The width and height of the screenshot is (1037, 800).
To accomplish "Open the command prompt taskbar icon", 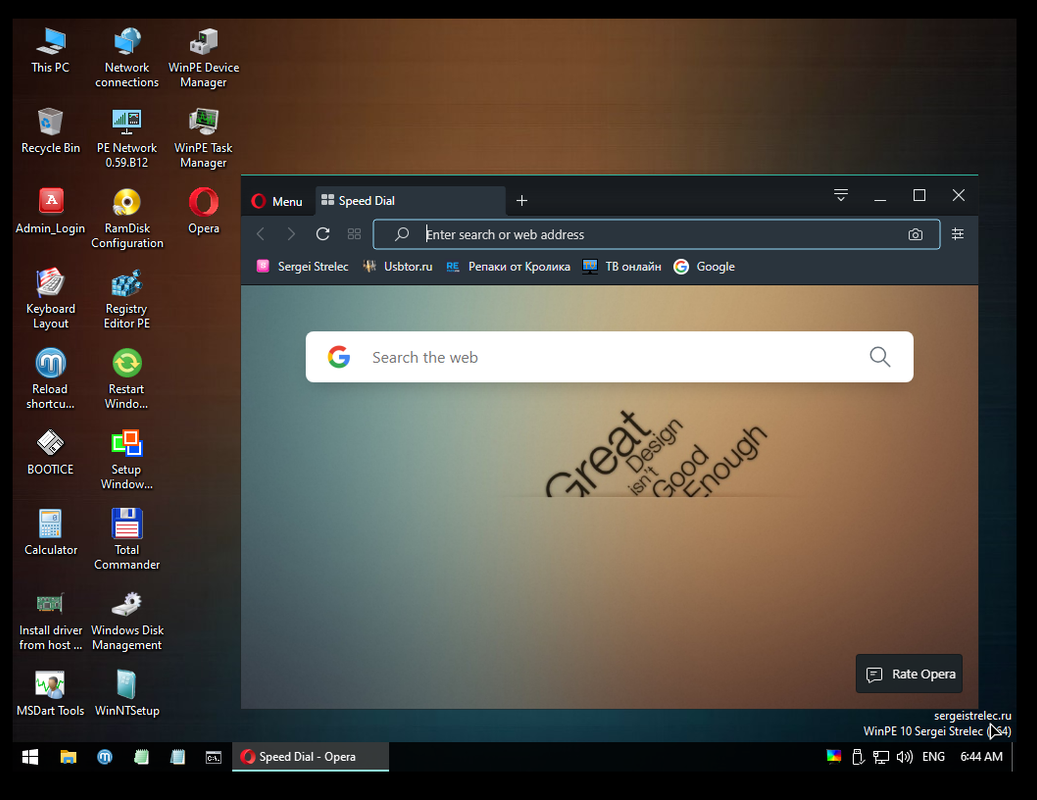I will coord(213,757).
